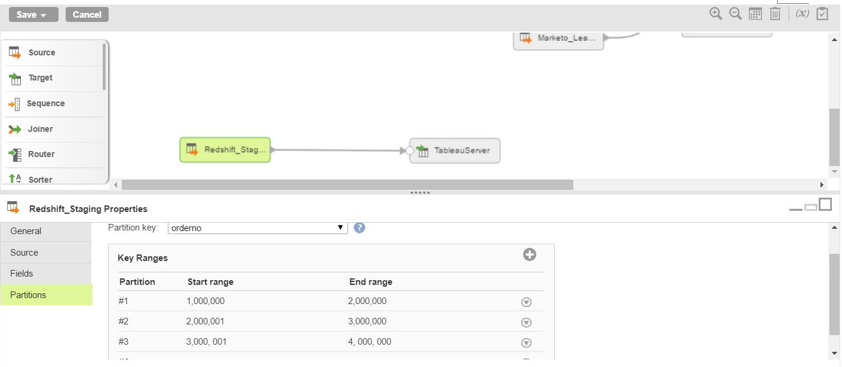Select the Target transformation in palette
The height and width of the screenshot is (367, 842).
54,78
